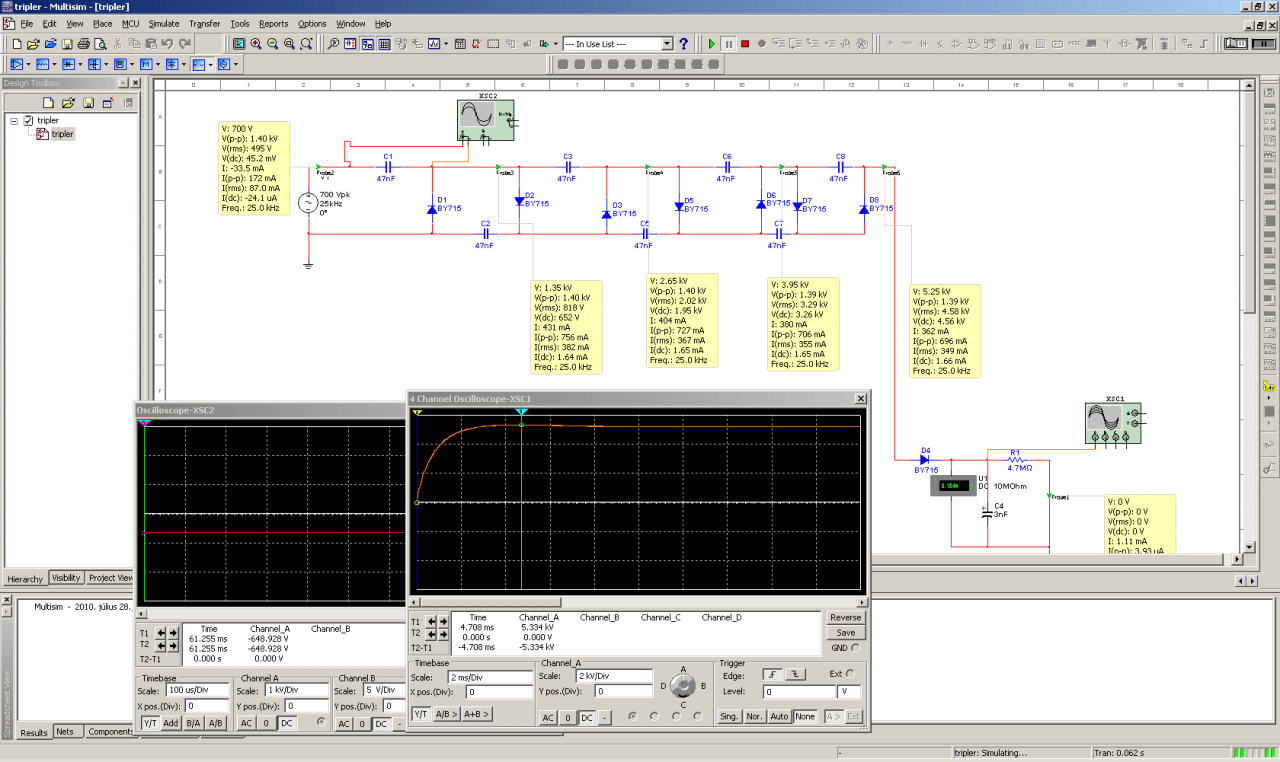
Task: Toggle DC coupling in 4 Channel Oscilloscope
Action: pos(586,717)
